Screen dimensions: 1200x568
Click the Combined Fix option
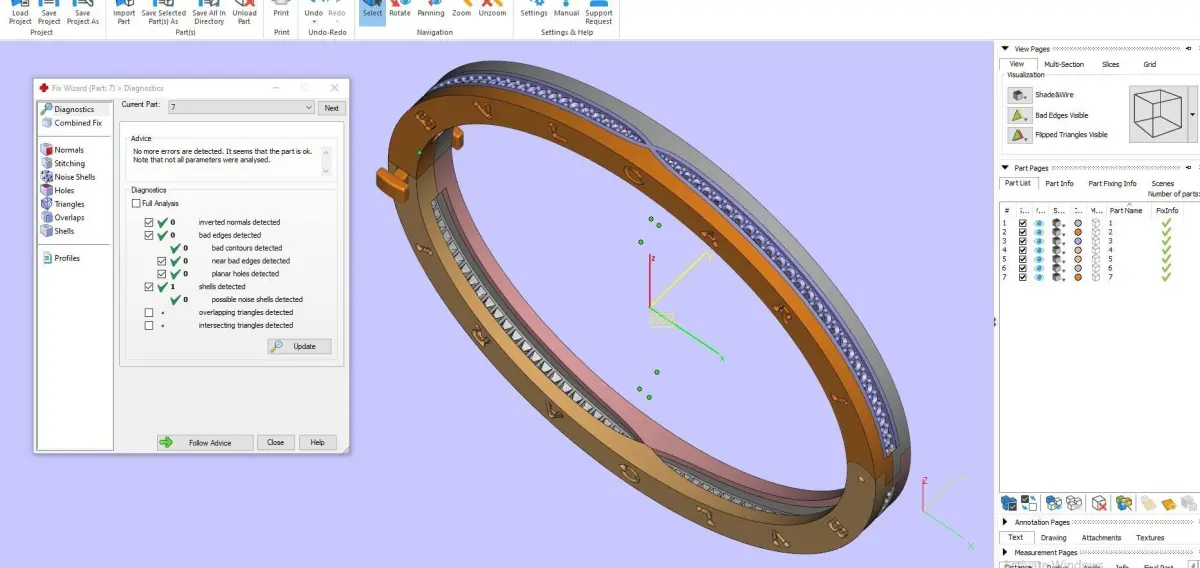pos(70,123)
